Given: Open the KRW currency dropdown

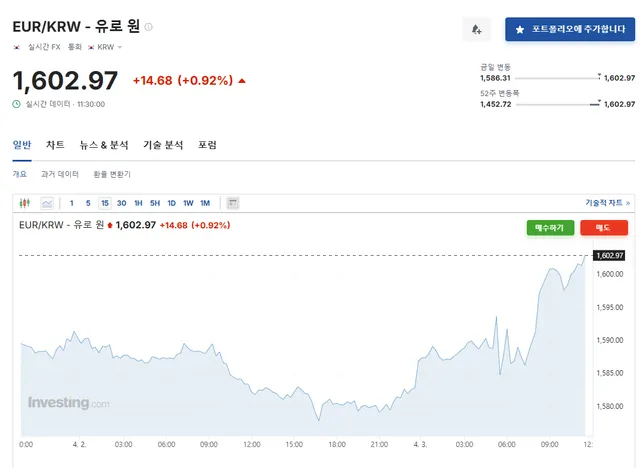Looking at the screenshot, I should click(x=110, y=47).
